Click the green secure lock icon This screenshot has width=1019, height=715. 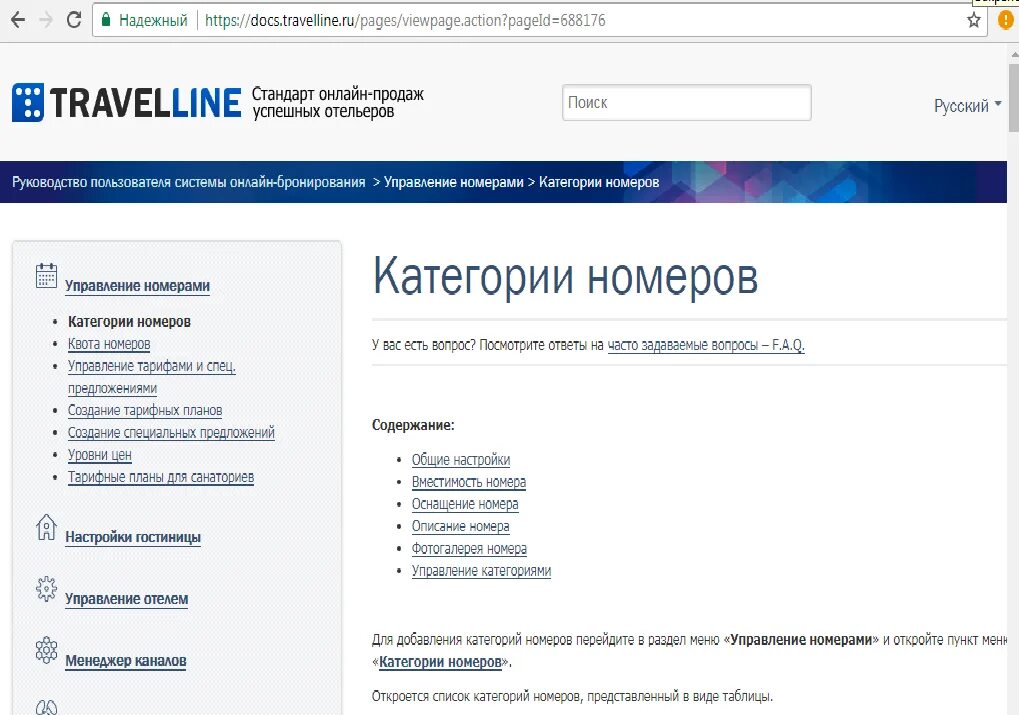pos(105,20)
